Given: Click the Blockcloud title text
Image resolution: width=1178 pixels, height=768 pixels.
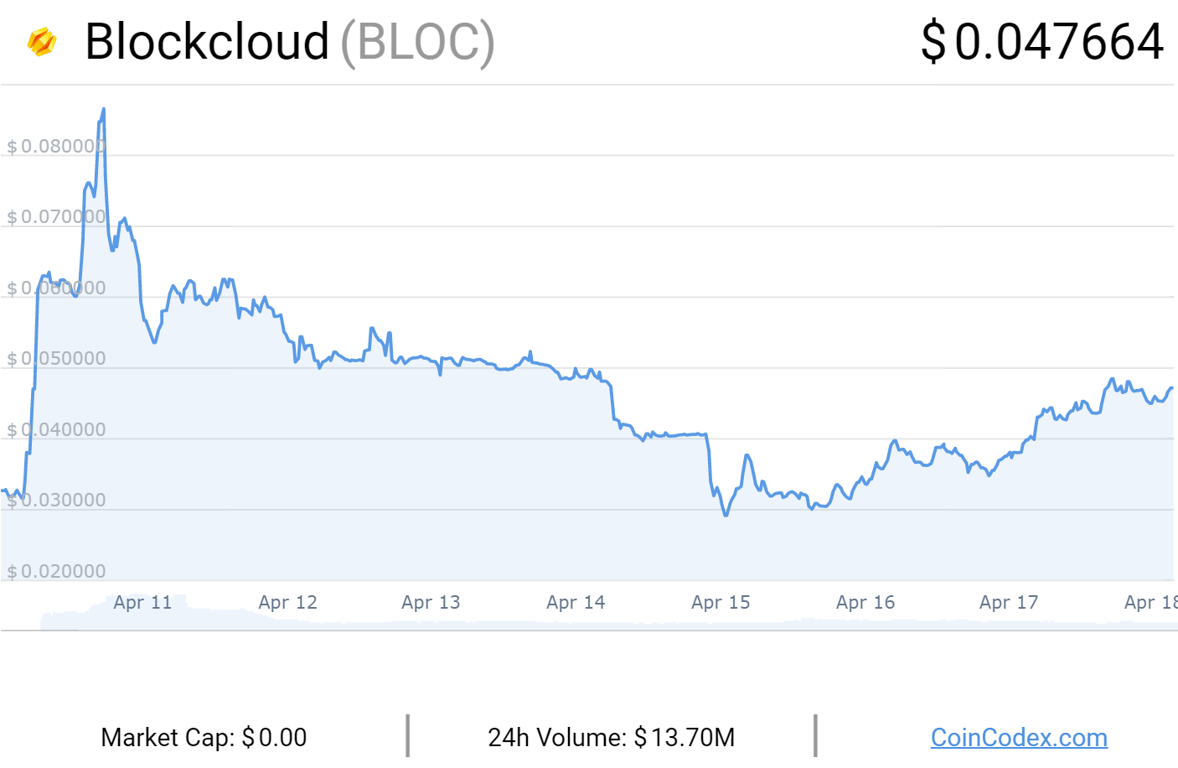Looking at the screenshot, I should (207, 42).
